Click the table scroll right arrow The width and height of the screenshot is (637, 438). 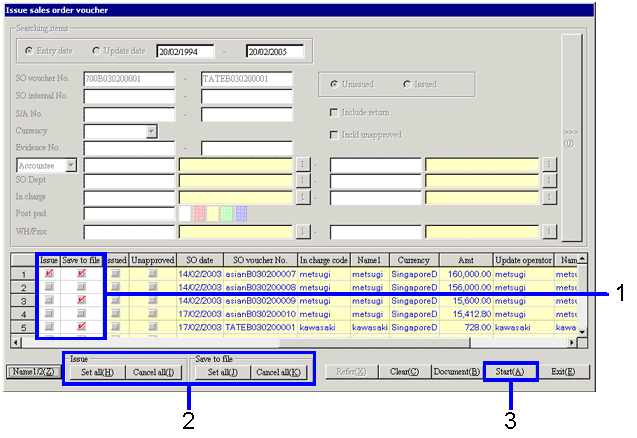click(572, 343)
